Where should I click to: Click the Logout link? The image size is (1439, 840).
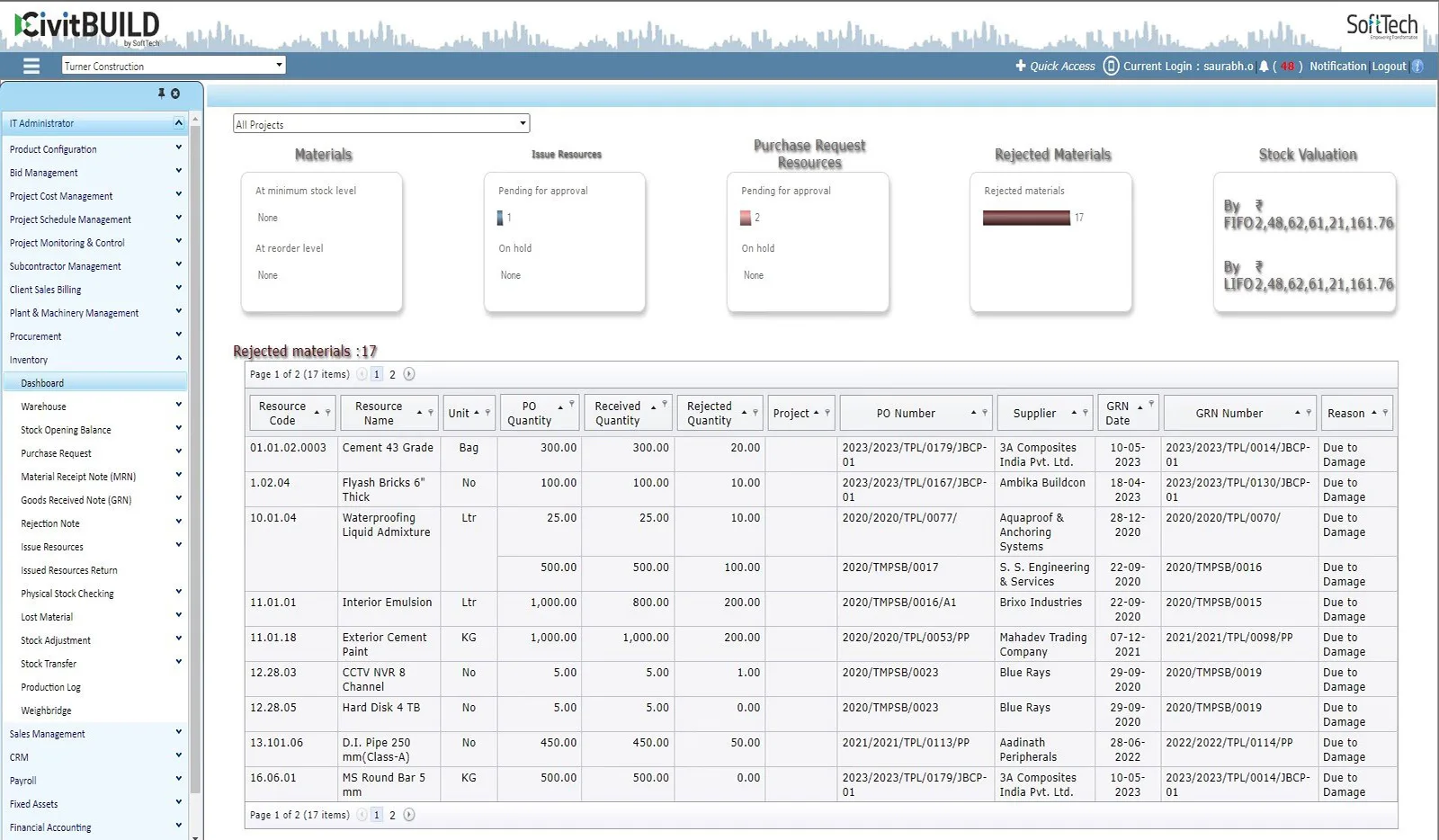[x=1389, y=67]
